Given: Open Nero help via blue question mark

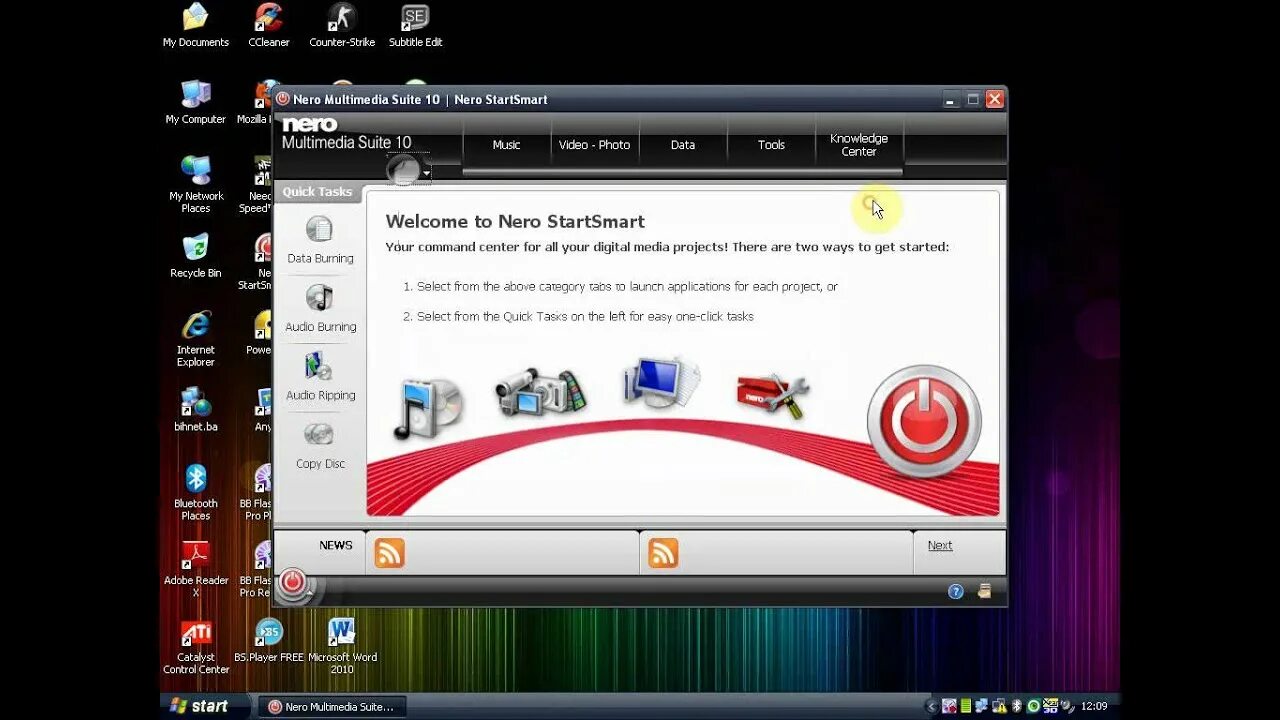Looking at the screenshot, I should tap(956, 591).
